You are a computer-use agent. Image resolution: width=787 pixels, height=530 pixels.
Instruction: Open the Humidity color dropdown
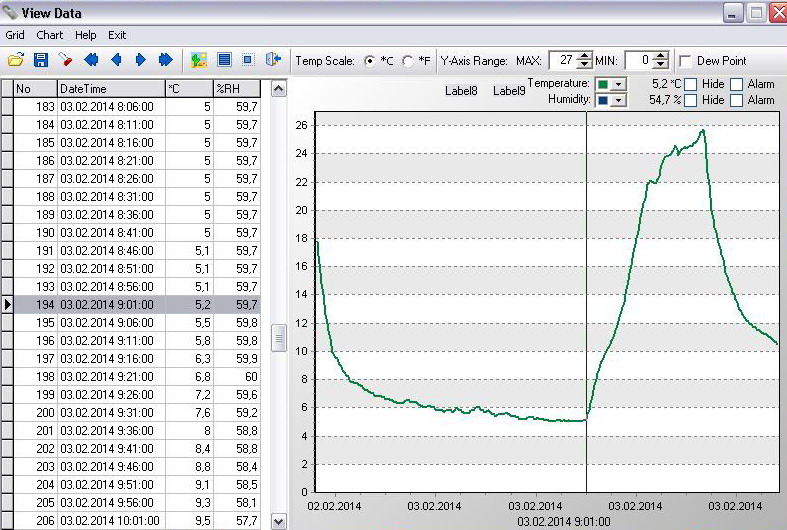[618, 100]
